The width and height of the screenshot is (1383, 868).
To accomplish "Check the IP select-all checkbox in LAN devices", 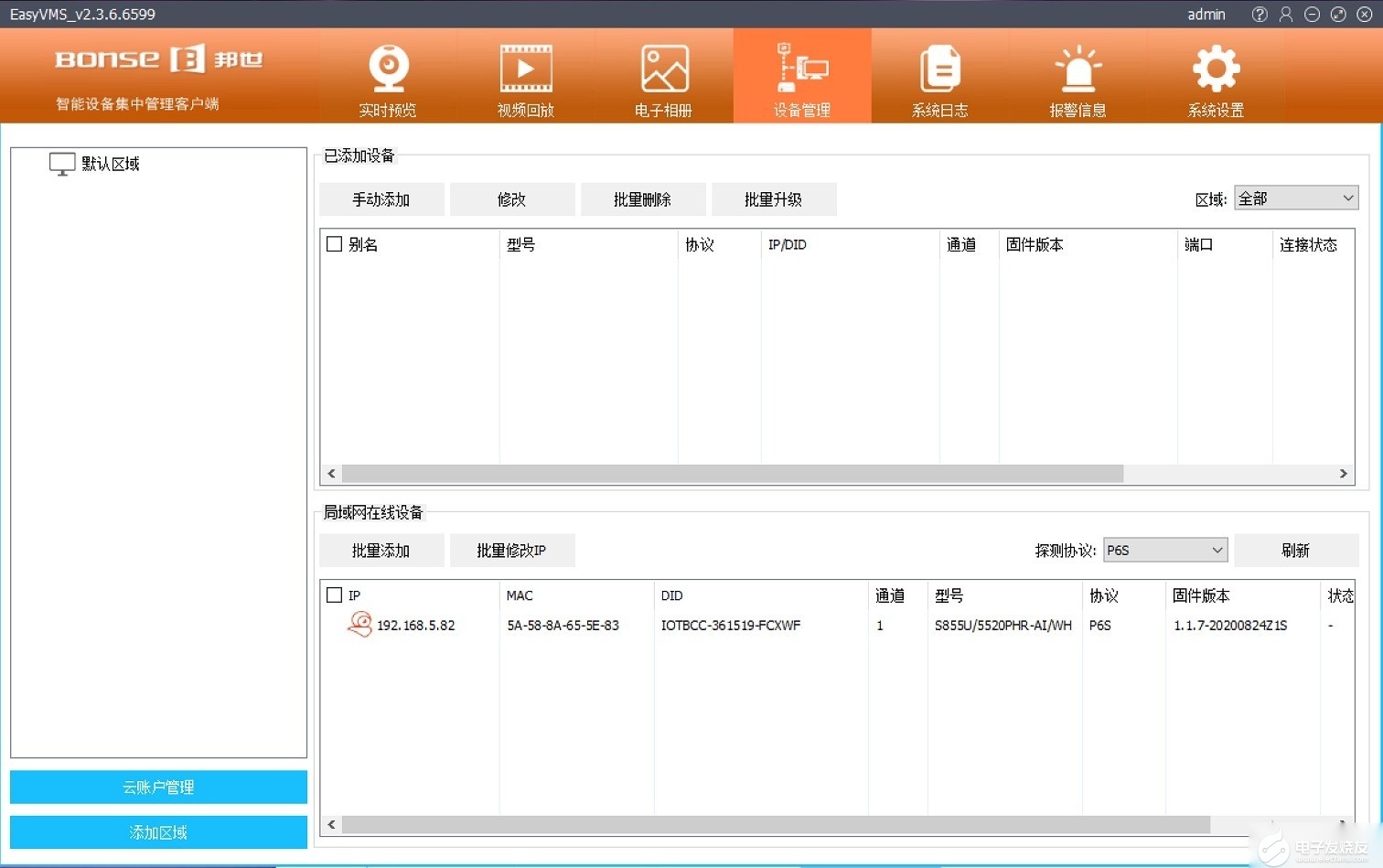I will pos(335,595).
